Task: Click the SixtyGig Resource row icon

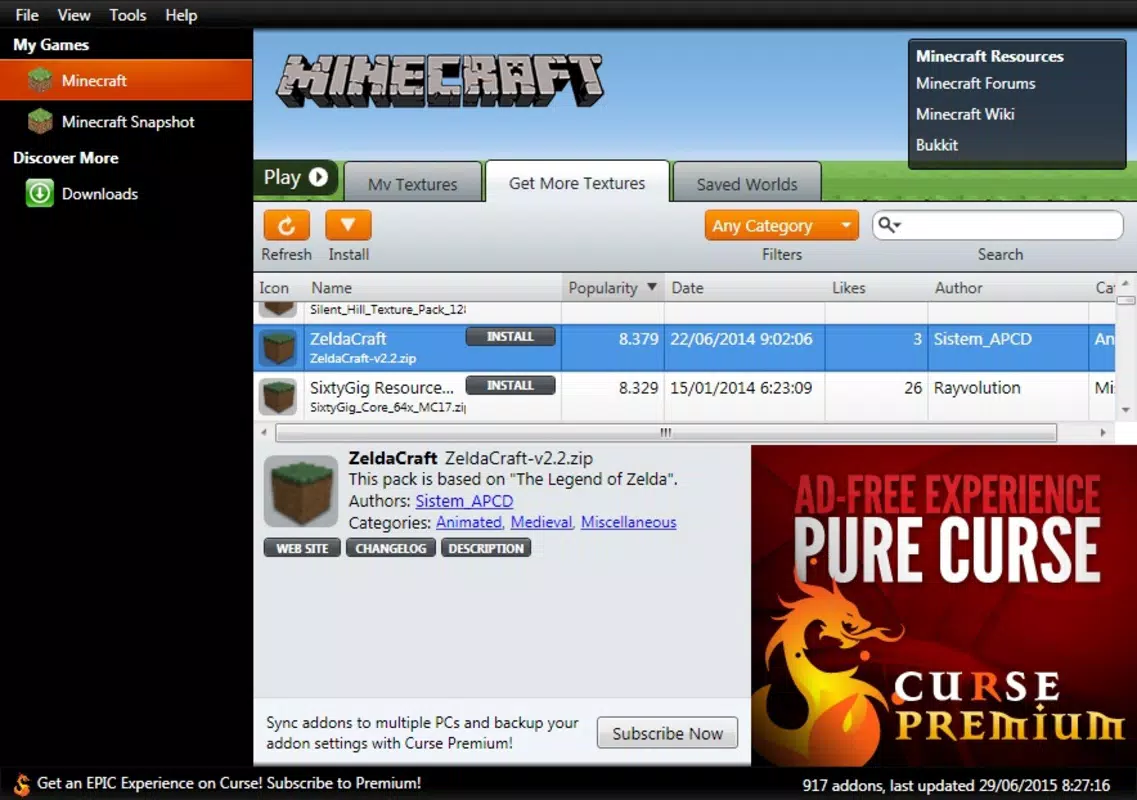Action: point(278,396)
